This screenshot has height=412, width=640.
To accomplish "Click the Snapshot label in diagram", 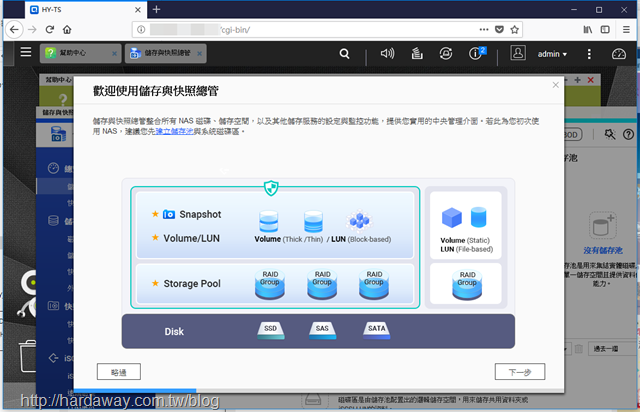I will coord(200,214).
